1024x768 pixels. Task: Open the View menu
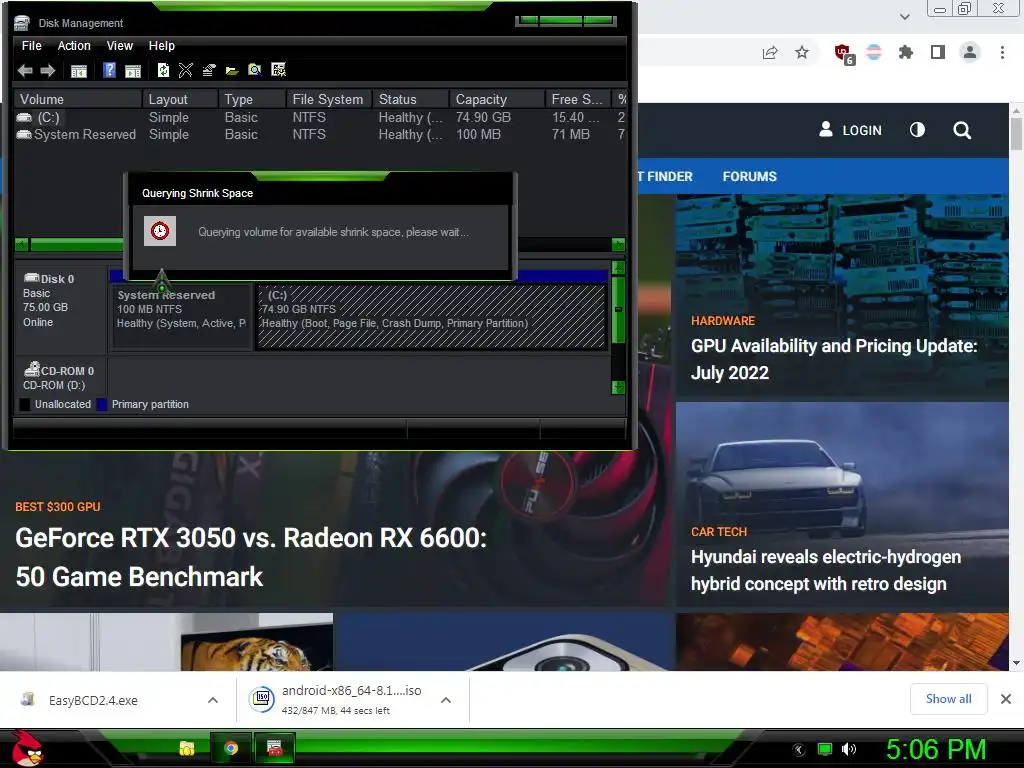120,46
